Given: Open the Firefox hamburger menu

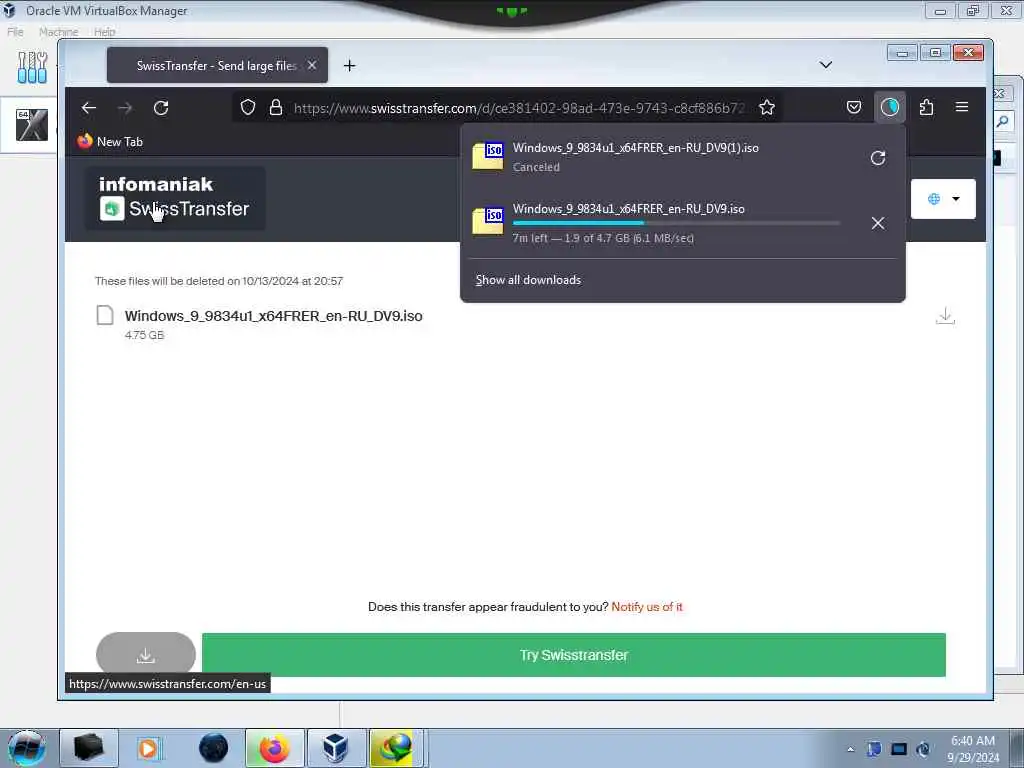Looking at the screenshot, I should click(x=962, y=106).
